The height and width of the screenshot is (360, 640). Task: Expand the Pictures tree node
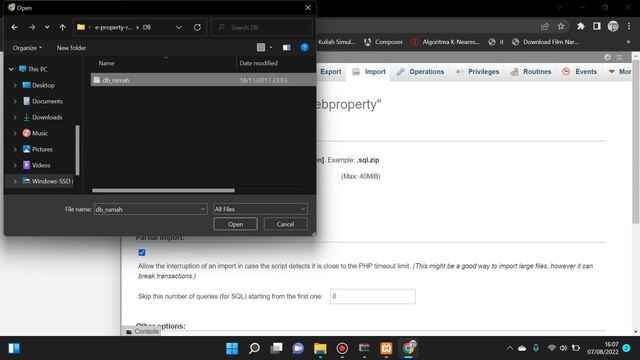click(15, 149)
